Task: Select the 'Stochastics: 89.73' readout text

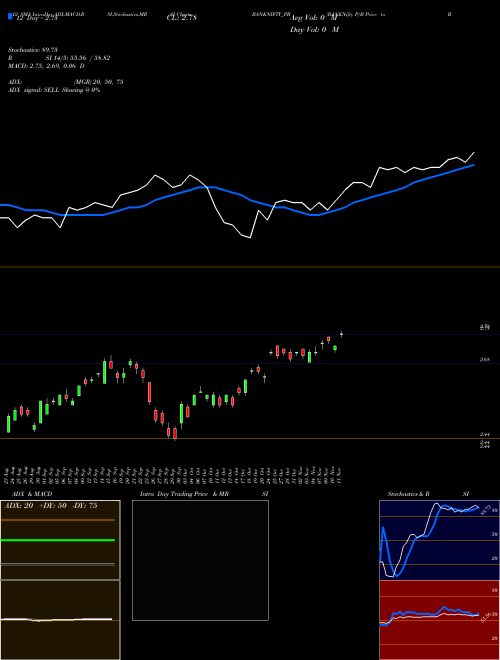Action: (32, 50)
